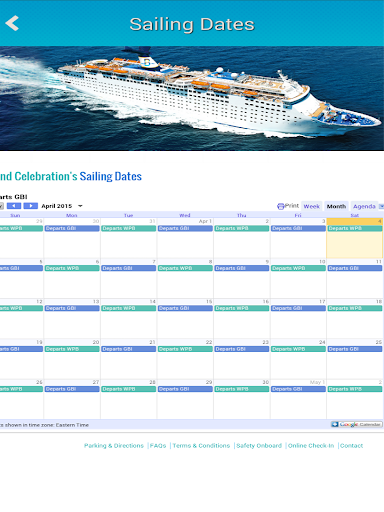Open Departs WPB event on April 22
Image resolution: width=384 pixels, height=512 pixels.
click(185, 349)
